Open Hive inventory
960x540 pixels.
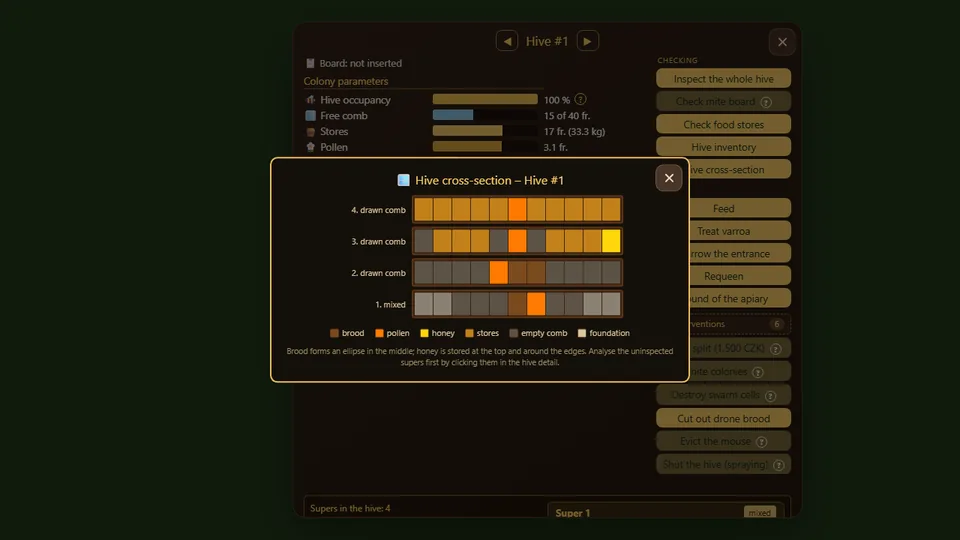723,147
